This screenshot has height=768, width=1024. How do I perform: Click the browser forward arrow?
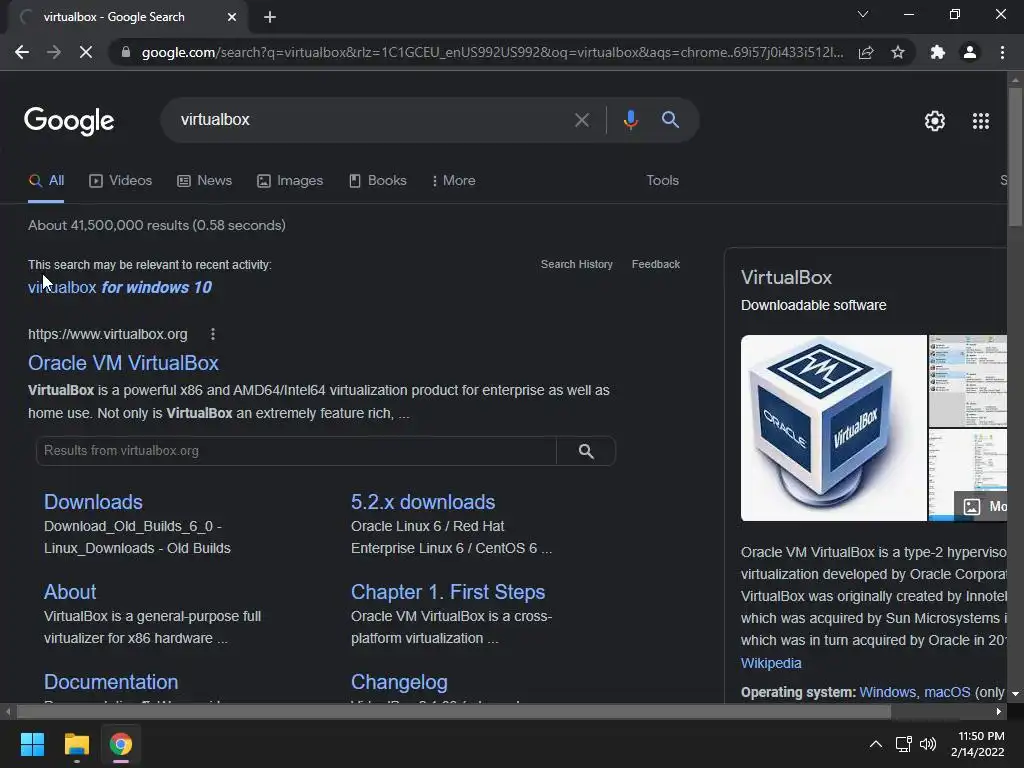54,52
